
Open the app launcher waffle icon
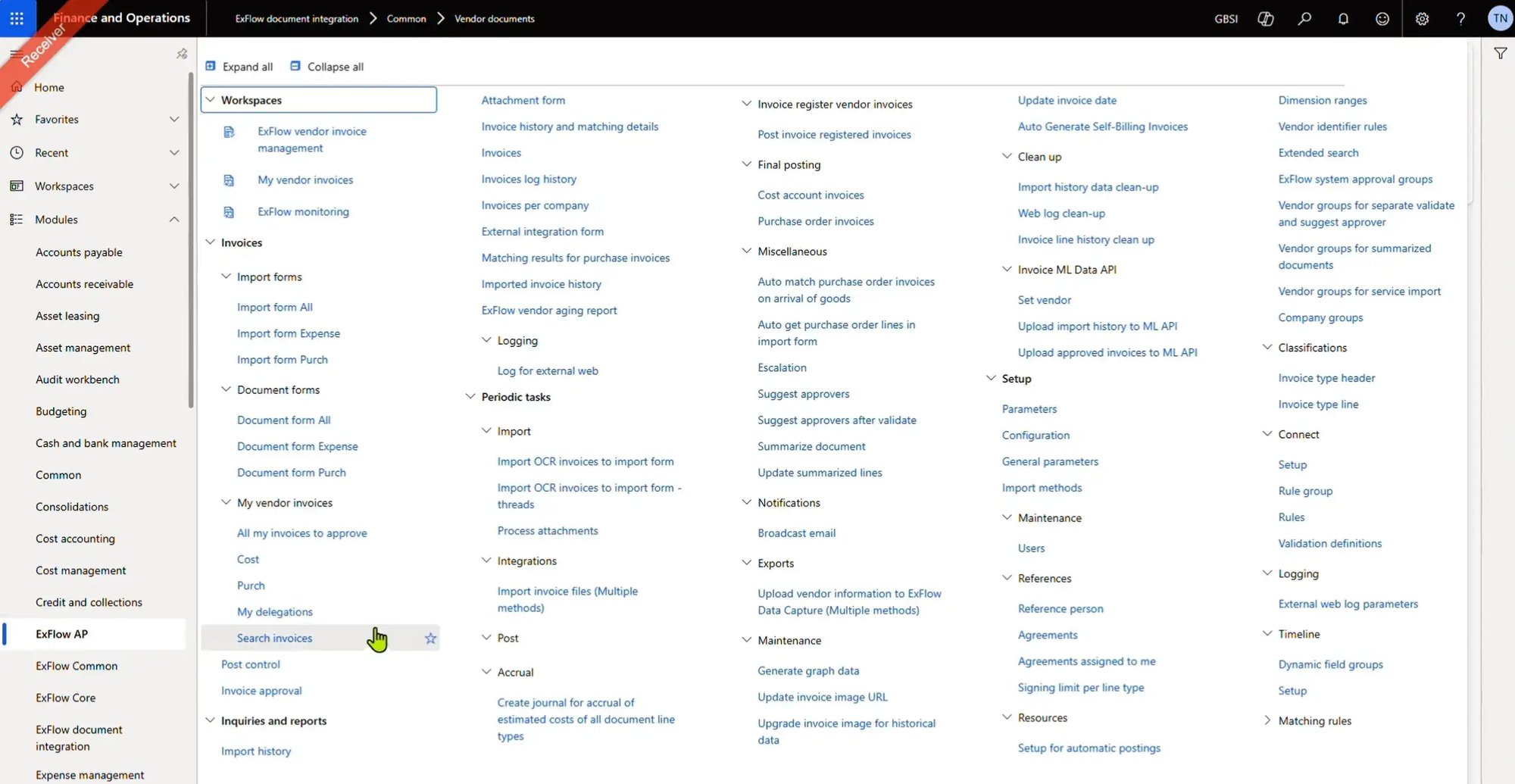[17, 18]
